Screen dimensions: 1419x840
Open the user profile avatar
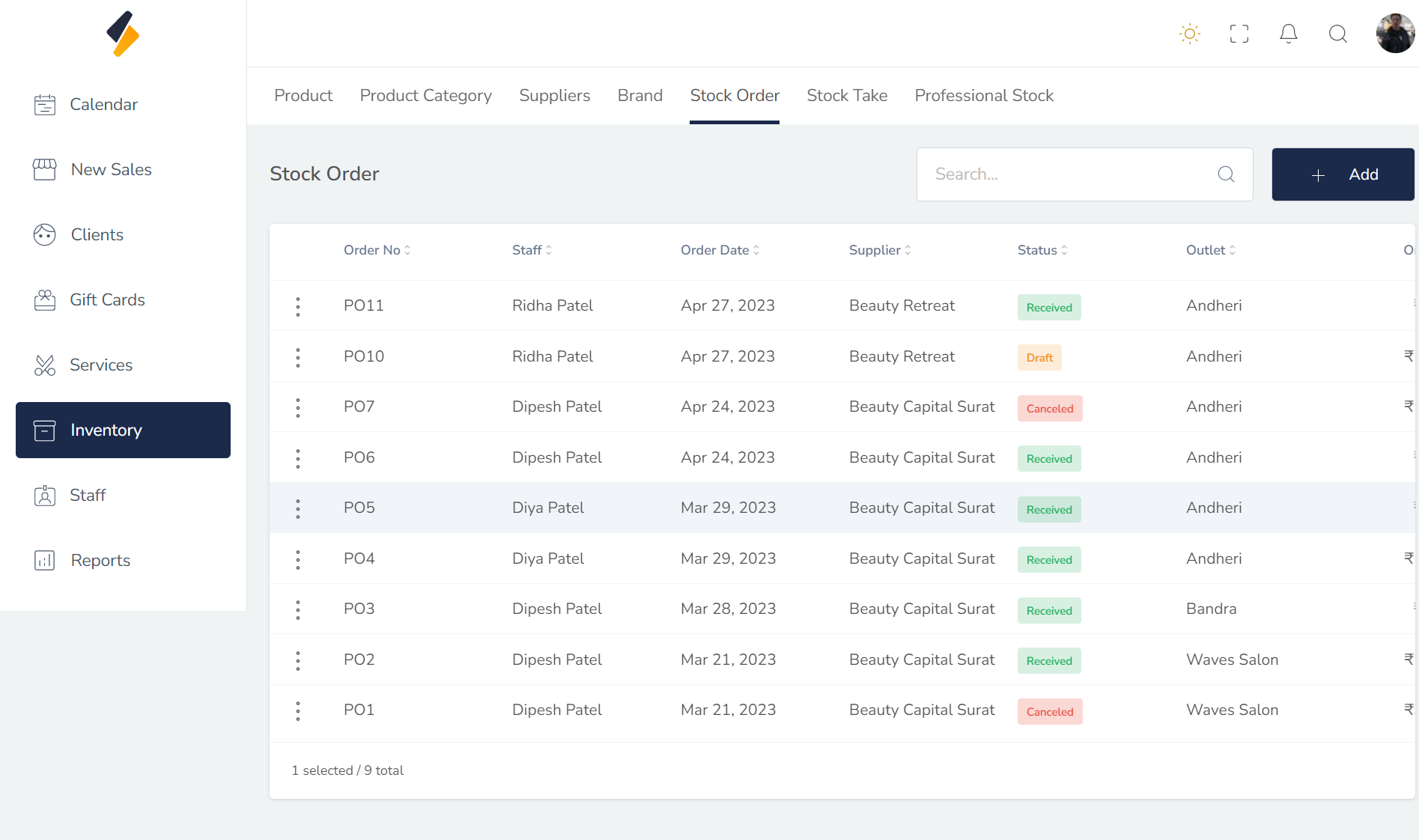click(1394, 34)
